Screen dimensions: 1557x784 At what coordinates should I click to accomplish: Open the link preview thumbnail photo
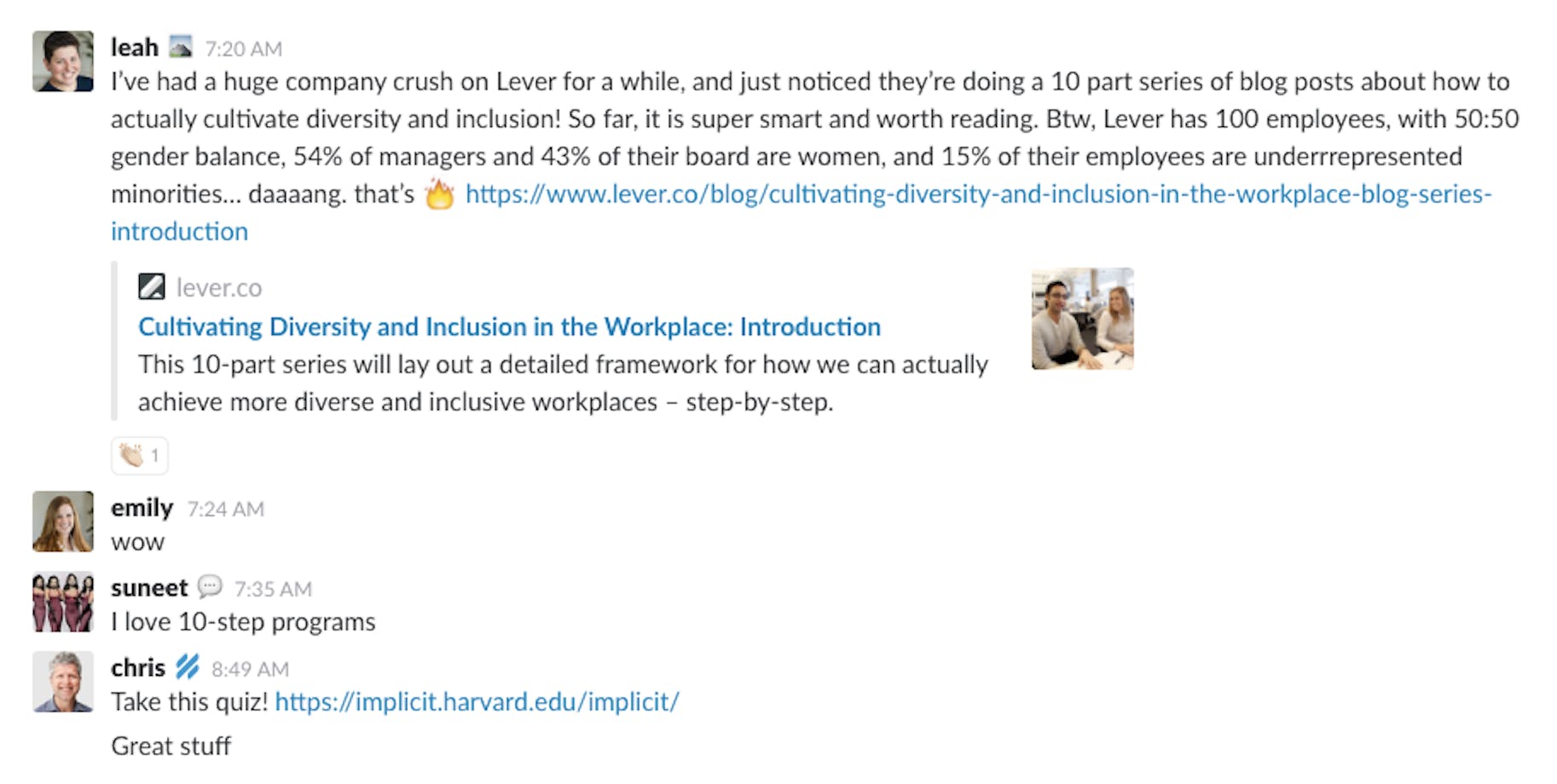click(1083, 319)
